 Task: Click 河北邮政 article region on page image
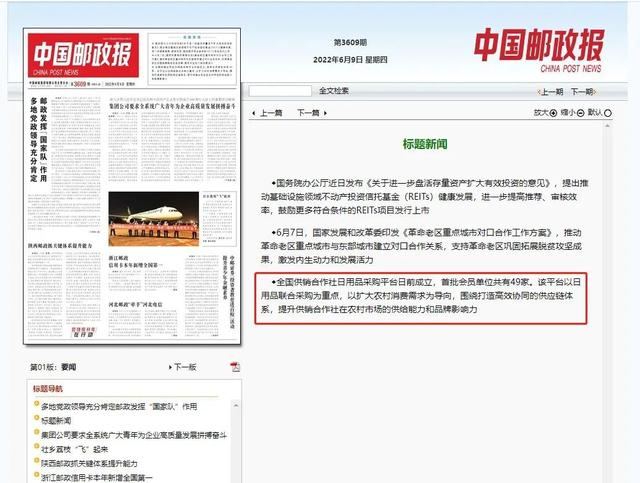pyautogui.click(x=143, y=319)
